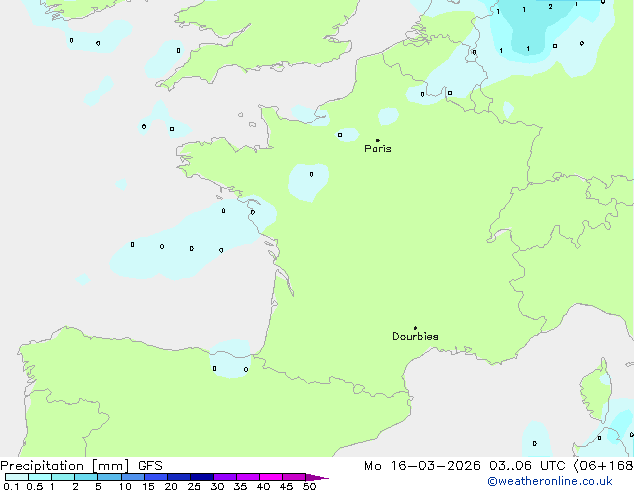
Task: Click the Paris city label
Action: tap(378, 149)
